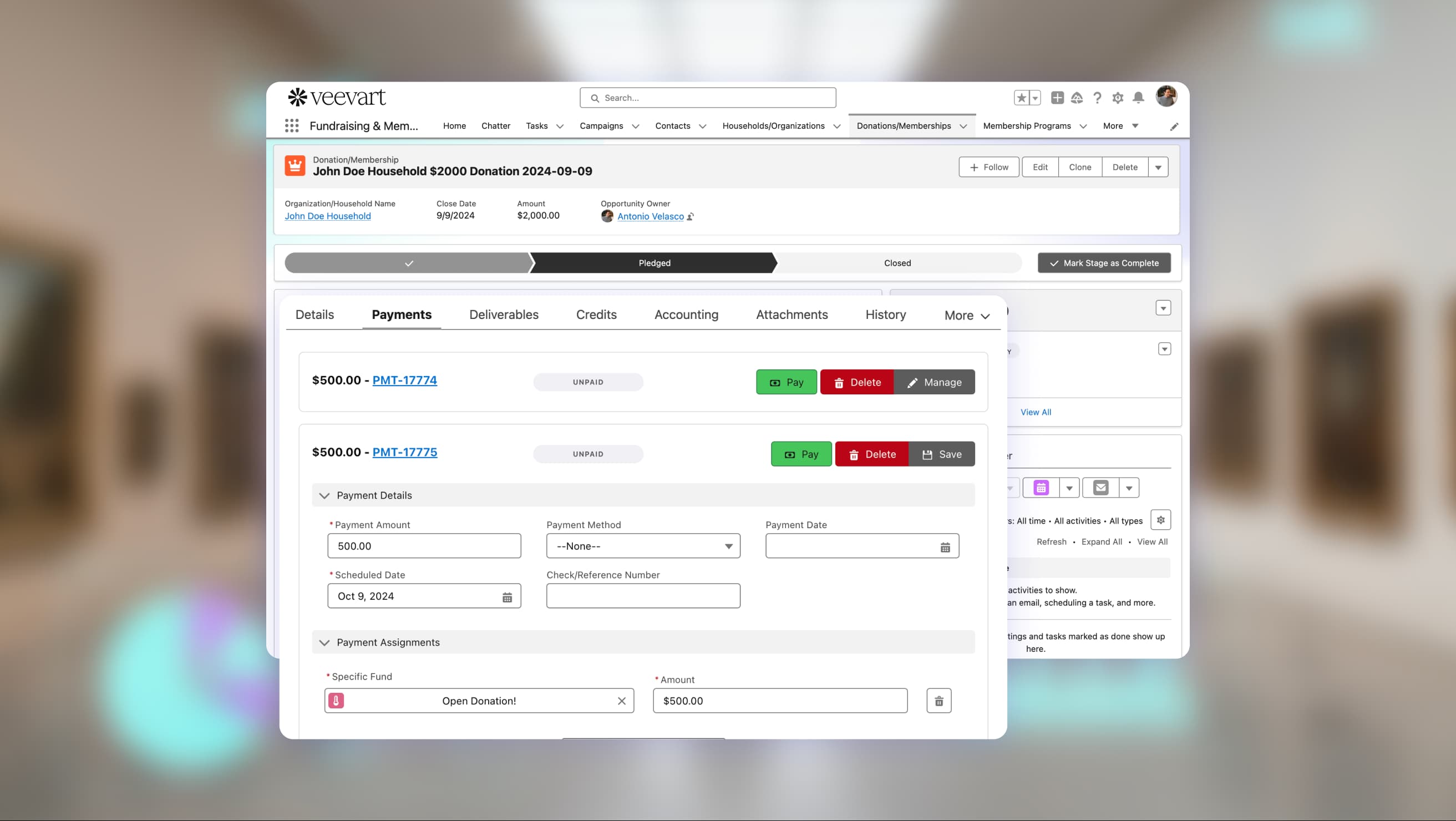Check notifications via the bell icon
This screenshot has width=1456, height=821.
(x=1138, y=97)
